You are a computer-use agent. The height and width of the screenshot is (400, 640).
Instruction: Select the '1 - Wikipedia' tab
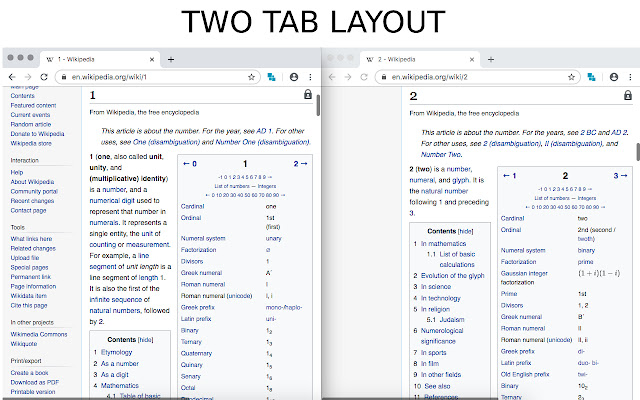click(98, 60)
